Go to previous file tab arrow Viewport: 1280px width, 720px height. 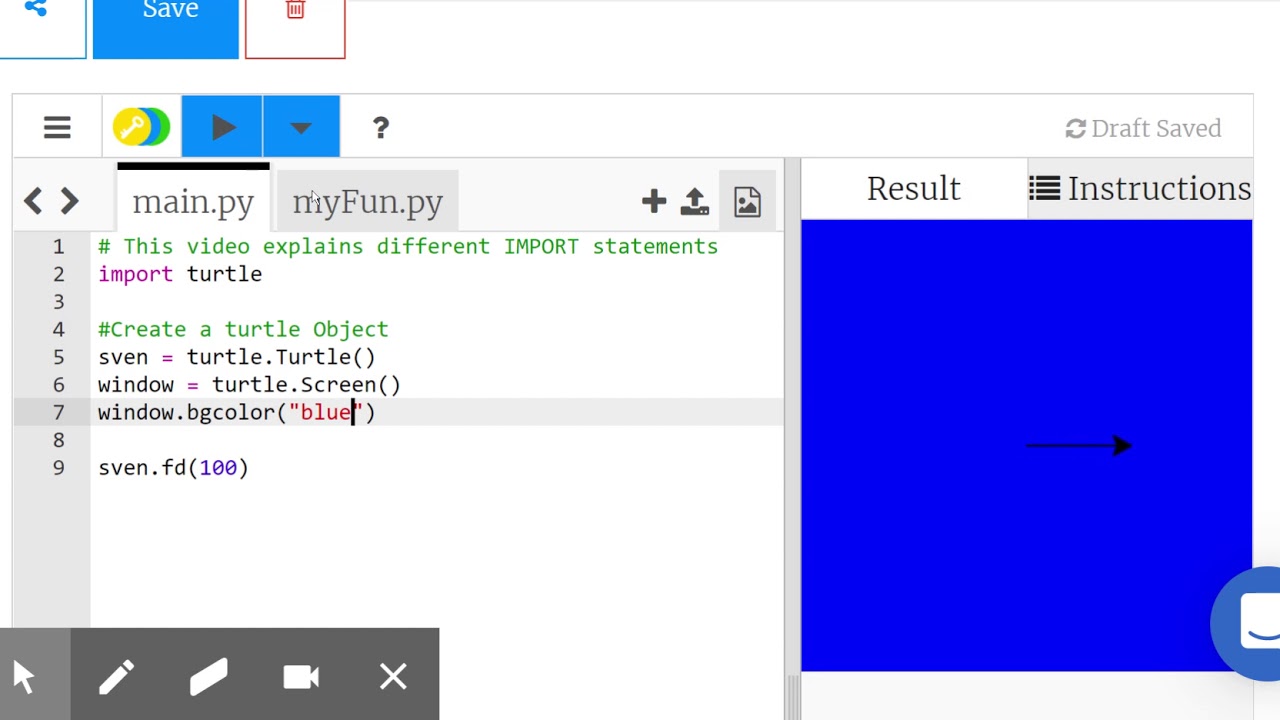pyautogui.click(x=33, y=201)
